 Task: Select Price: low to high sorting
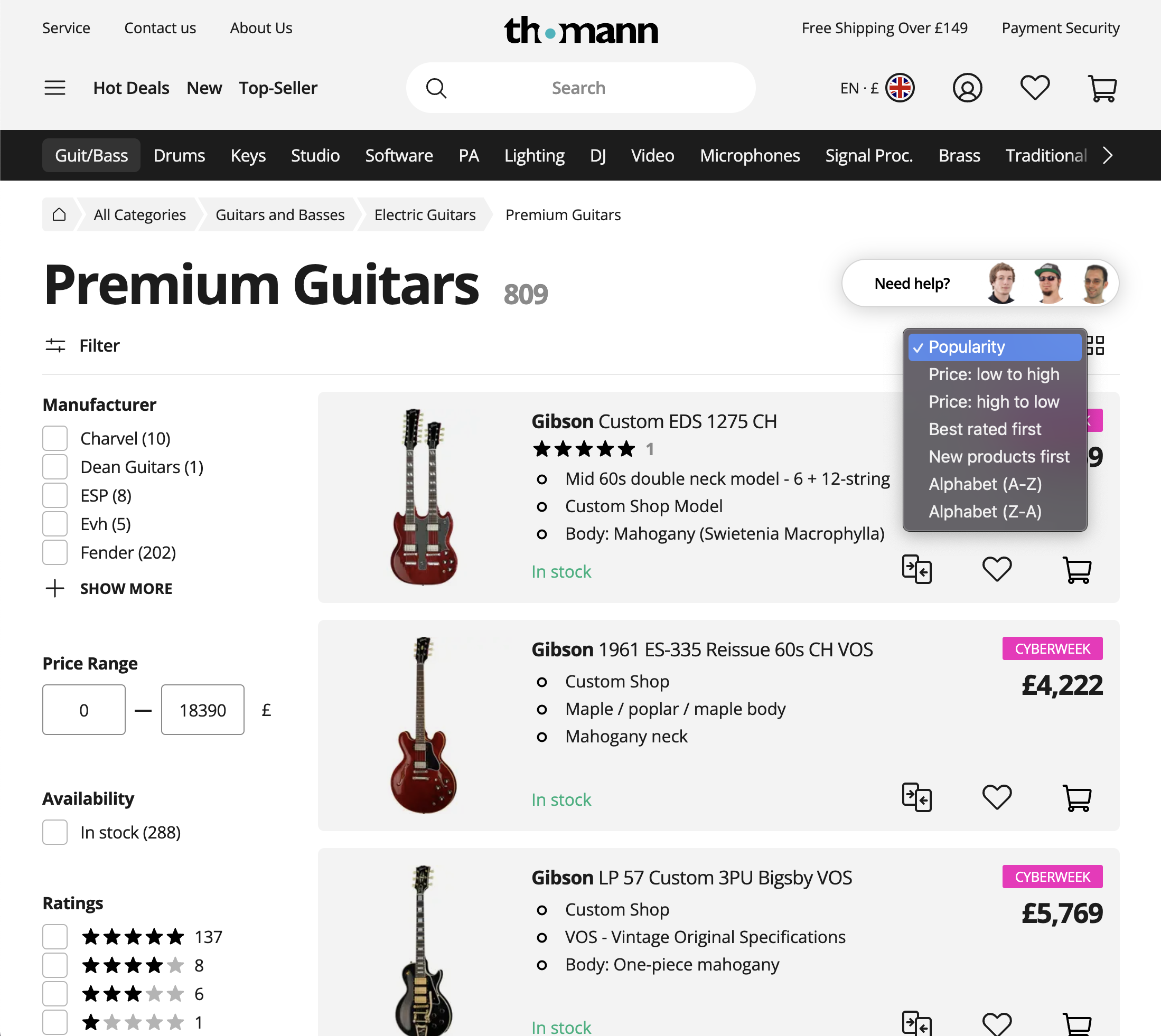click(x=994, y=374)
